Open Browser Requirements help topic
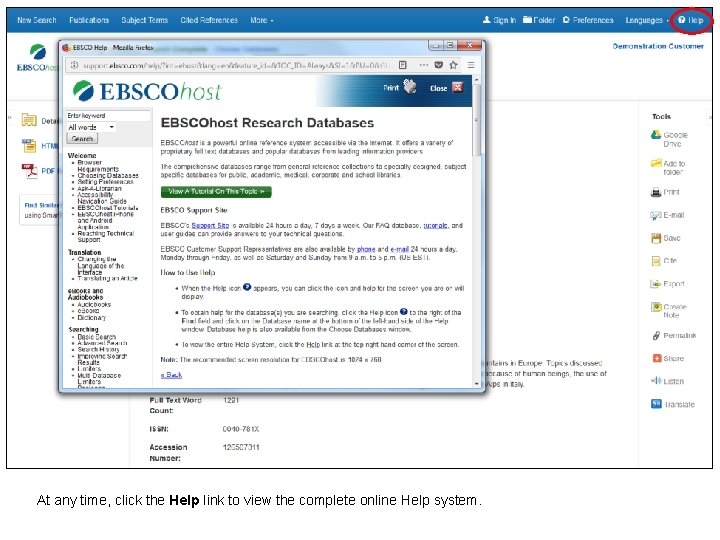Image resolution: width=720 pixels, height=540 pixels. (x=98, y=166)
